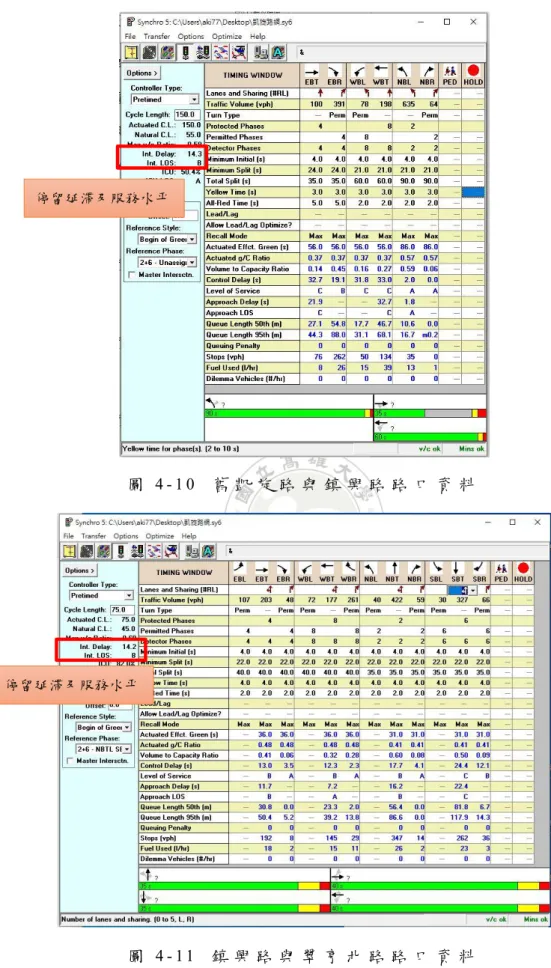The height and width of the screenshot is (968, 551).
Task: Click the 'A' icon in Fig 4-10 toolbar
Action: pyautogui.click(x=279, y=53)
